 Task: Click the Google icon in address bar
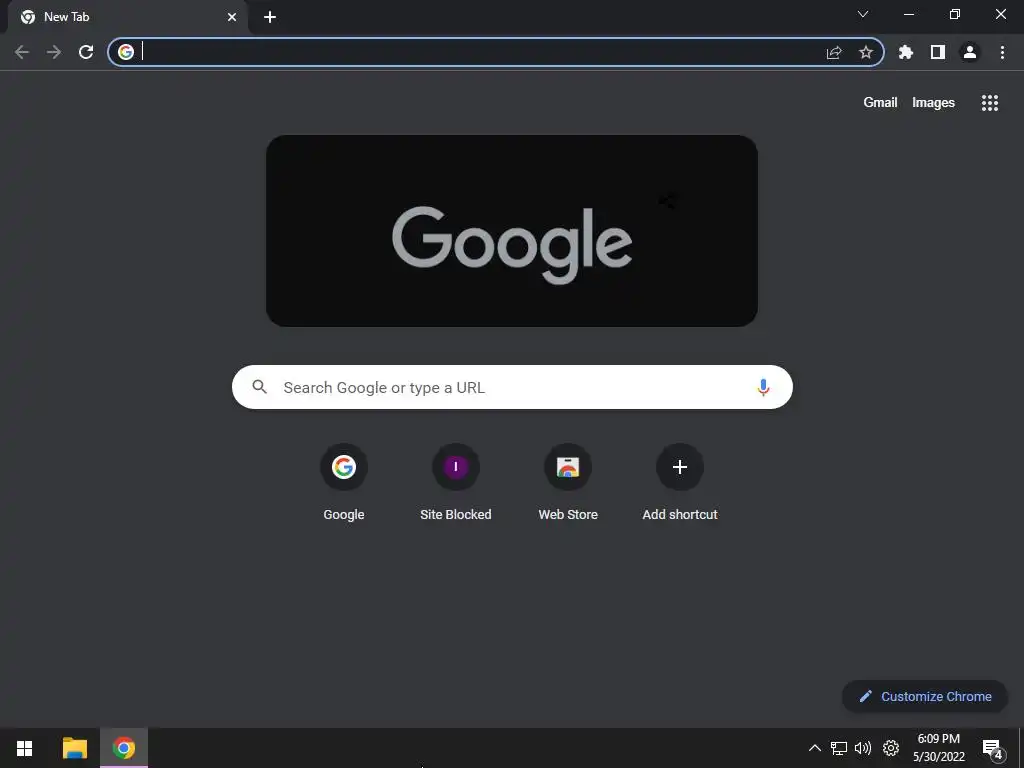(x=126, y=52)
